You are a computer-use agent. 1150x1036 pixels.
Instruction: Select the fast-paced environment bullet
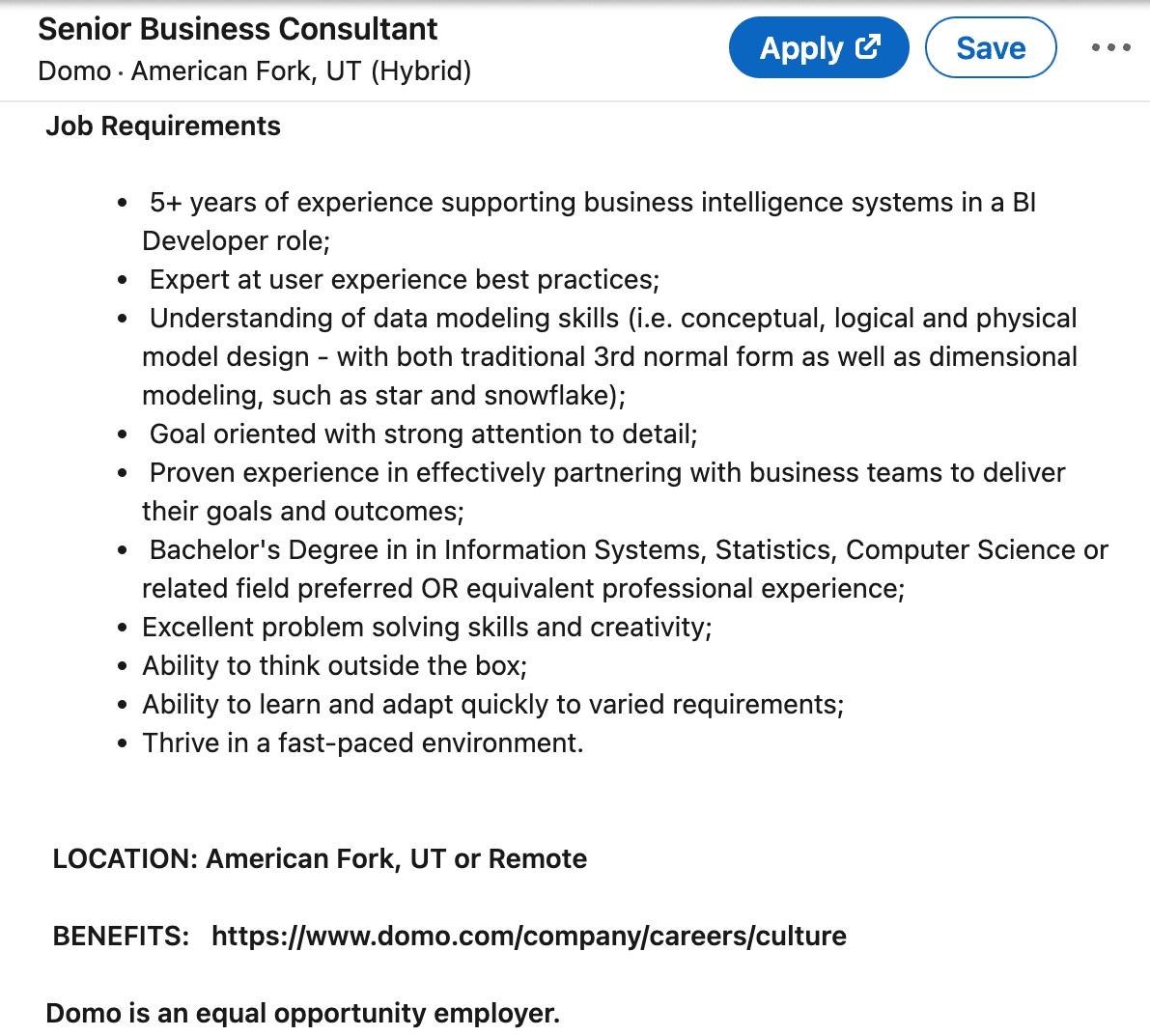(362, 742)
